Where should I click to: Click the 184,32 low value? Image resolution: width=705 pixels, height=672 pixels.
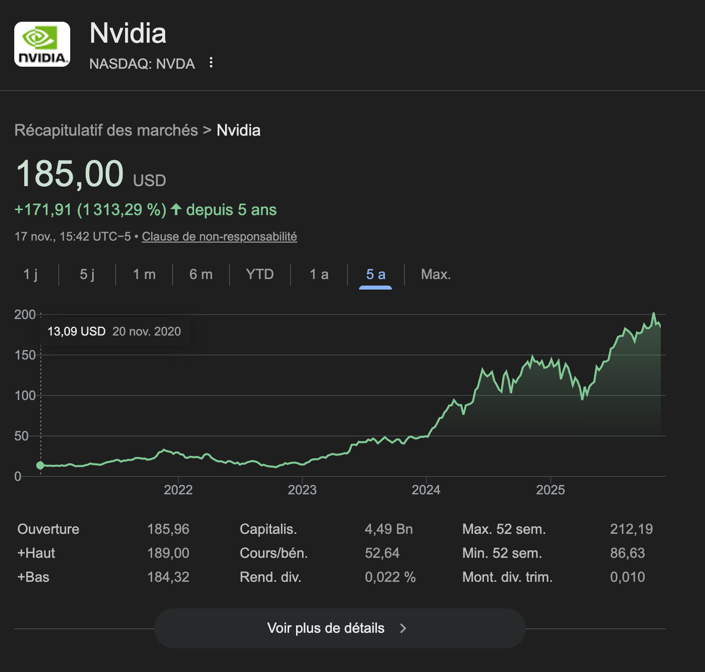[x=168, y=577]
